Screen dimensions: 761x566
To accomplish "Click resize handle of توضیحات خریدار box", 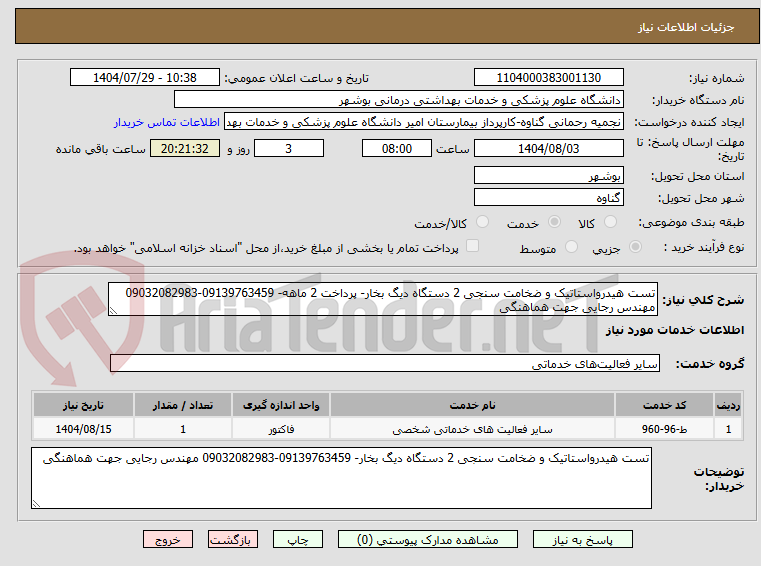I will [36, 504].
